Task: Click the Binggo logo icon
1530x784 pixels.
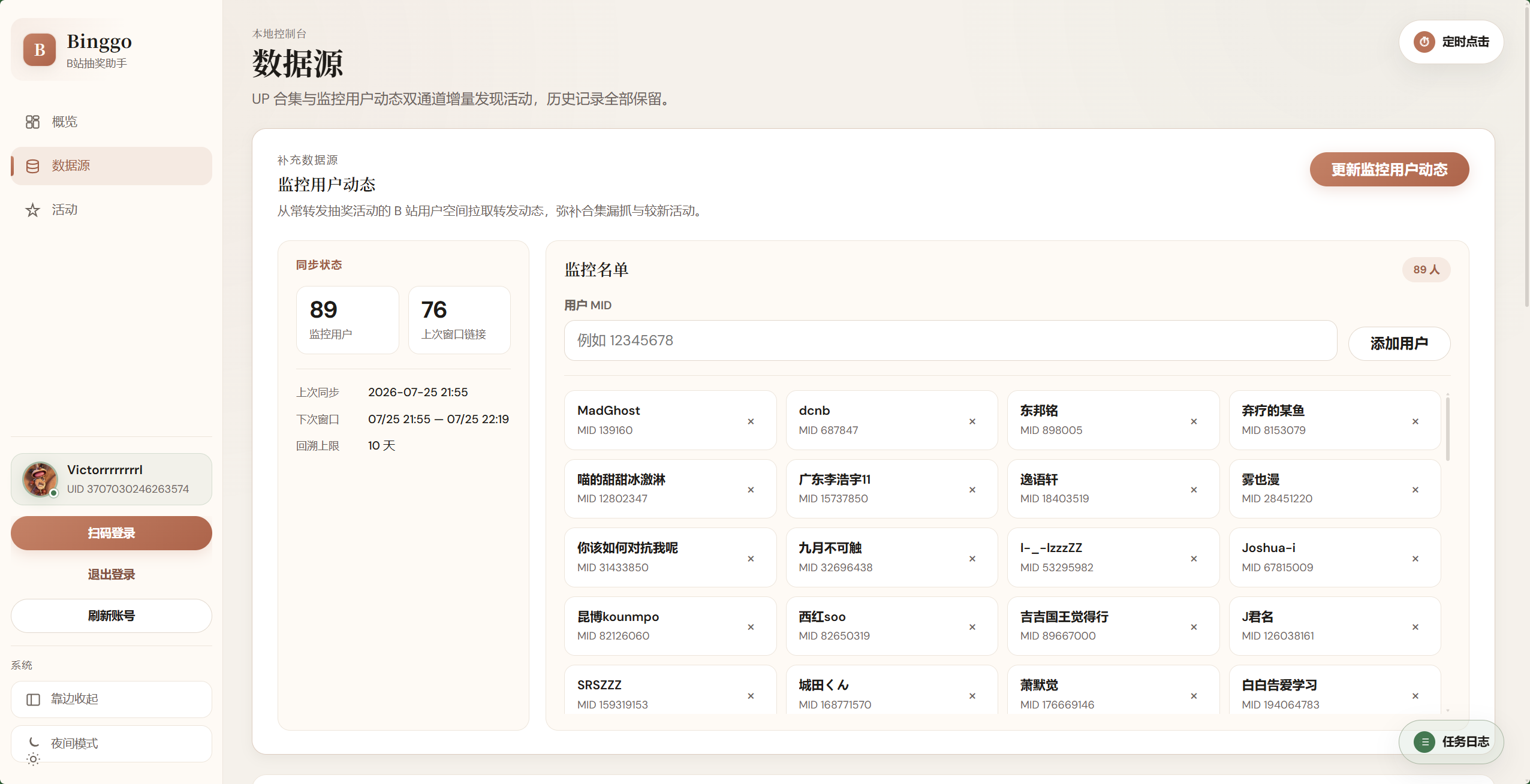Action: (x=40, y=50)
